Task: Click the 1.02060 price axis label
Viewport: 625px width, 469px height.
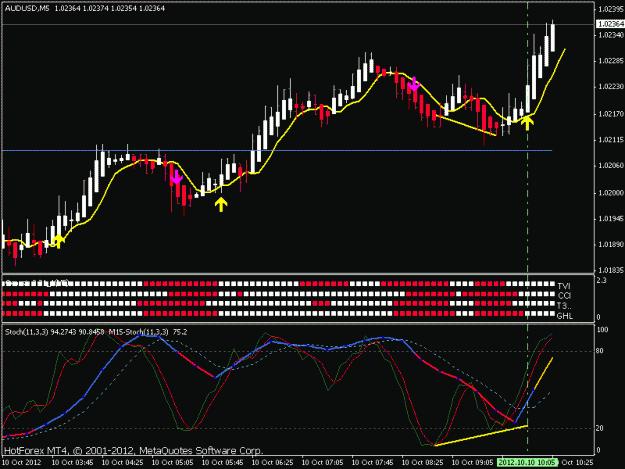Action: click(611, 165)
